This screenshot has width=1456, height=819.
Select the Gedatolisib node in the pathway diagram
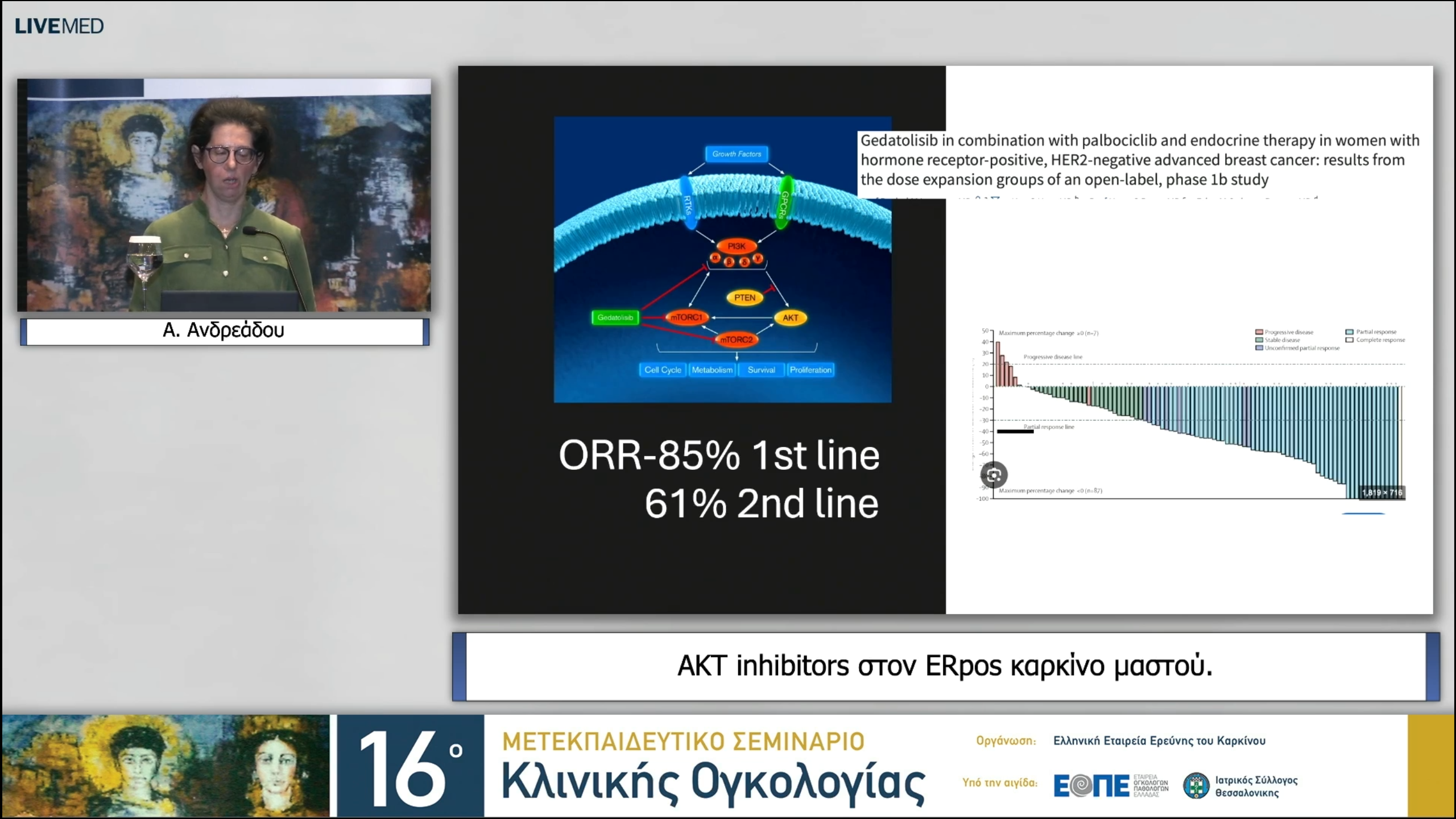615,317
